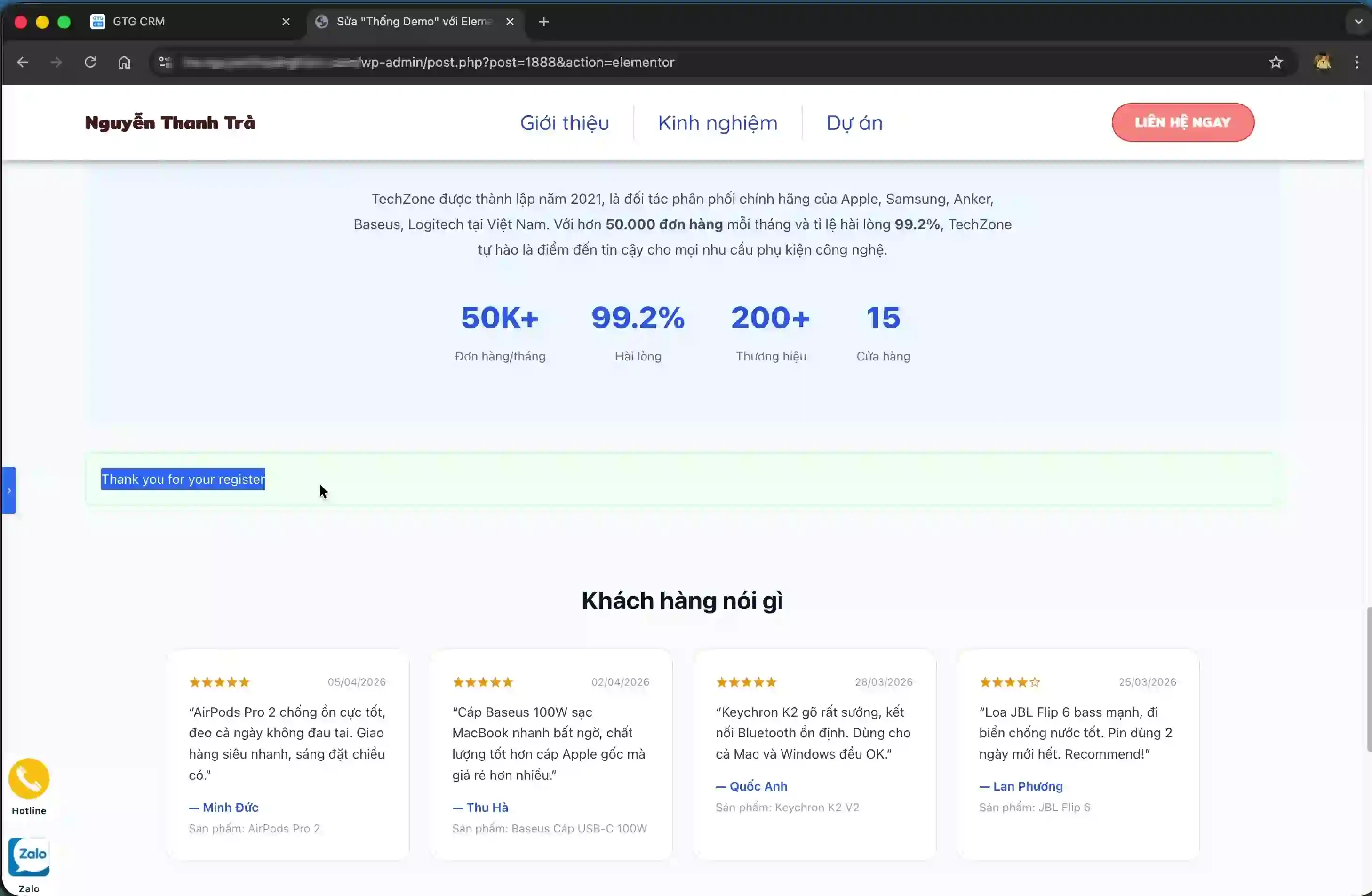Click the "Dự án" navigation link
Viewport: 1372px width, 896px height.
point(854,122)
